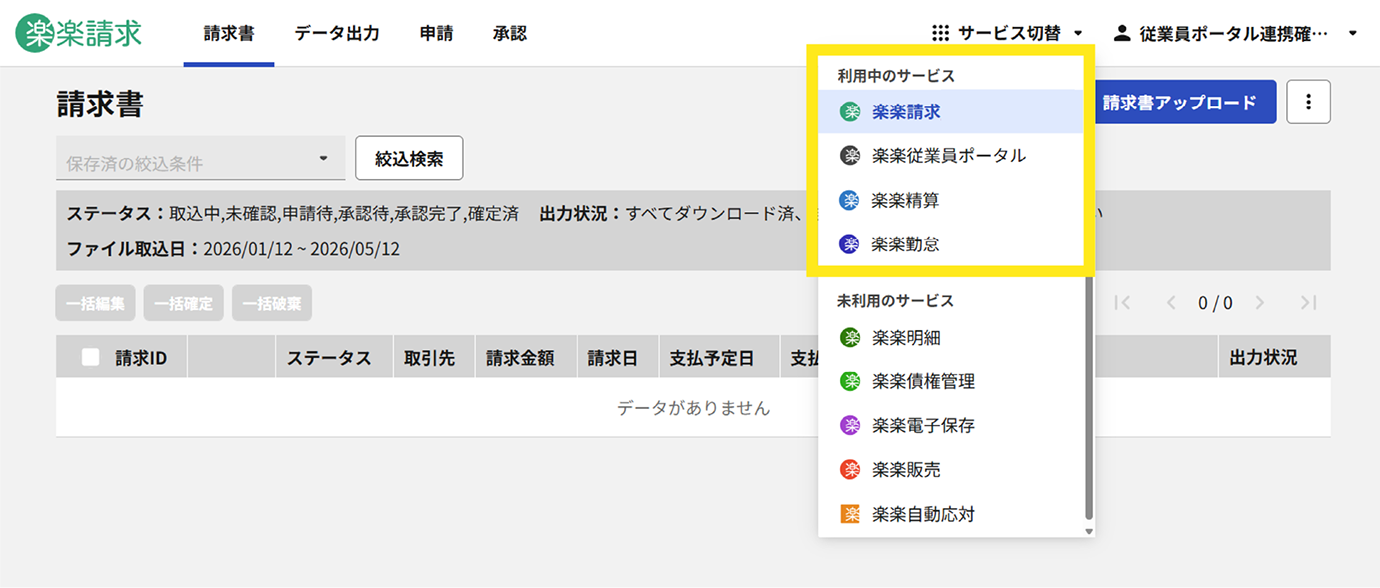Screen dimensions: 1380x588
Task: Click the 楽楽販売 service icon
Action: [850, 469]
